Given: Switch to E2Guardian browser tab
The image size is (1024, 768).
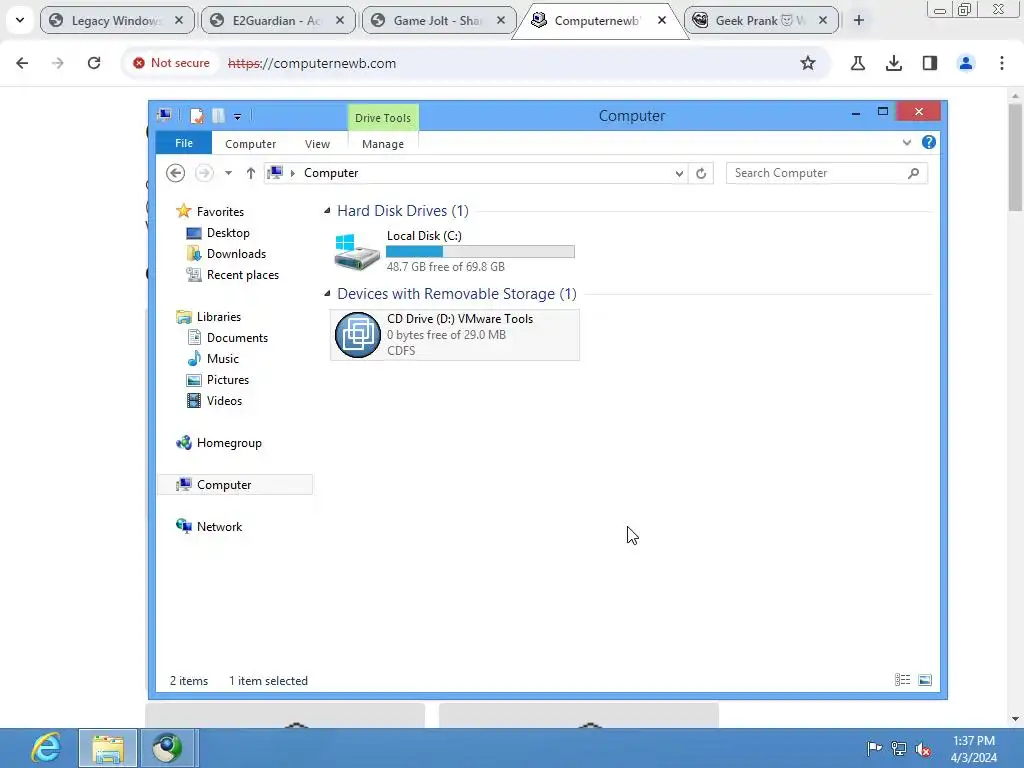Looking at the screenshot, I should pyautogui.click(x=278, y=21).
